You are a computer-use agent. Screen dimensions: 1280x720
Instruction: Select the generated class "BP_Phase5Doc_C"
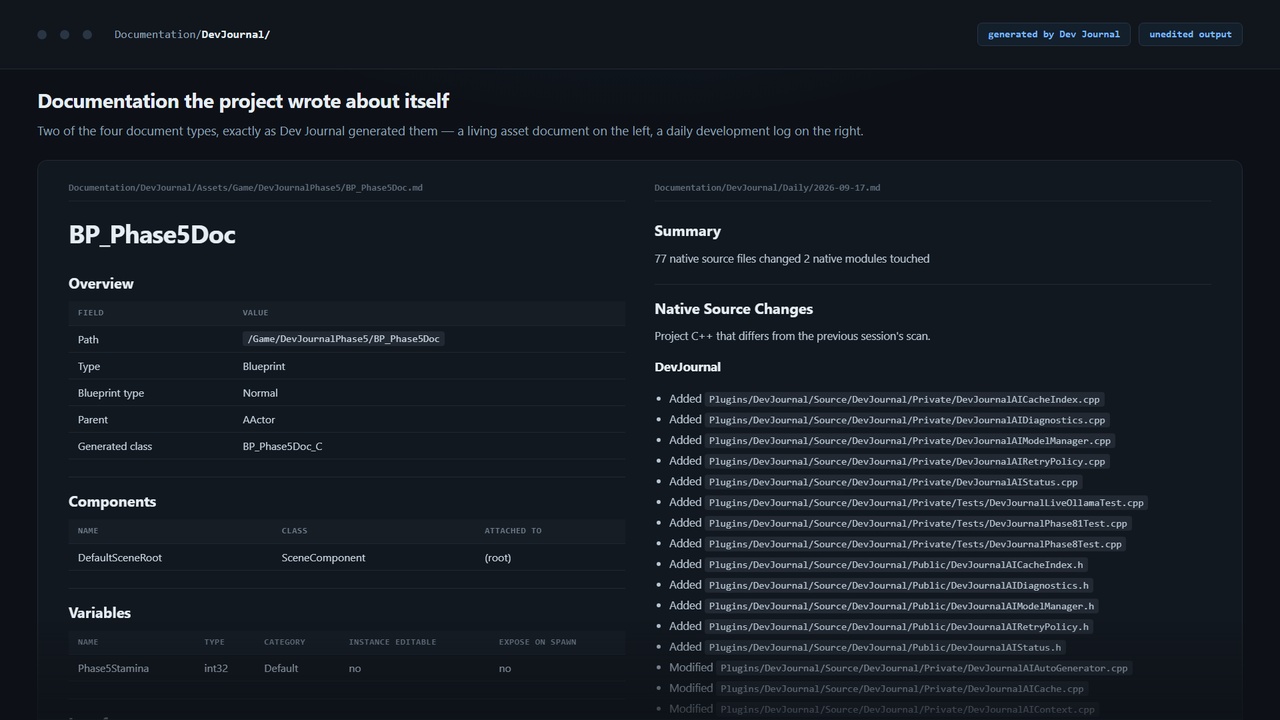pos(283,447)
